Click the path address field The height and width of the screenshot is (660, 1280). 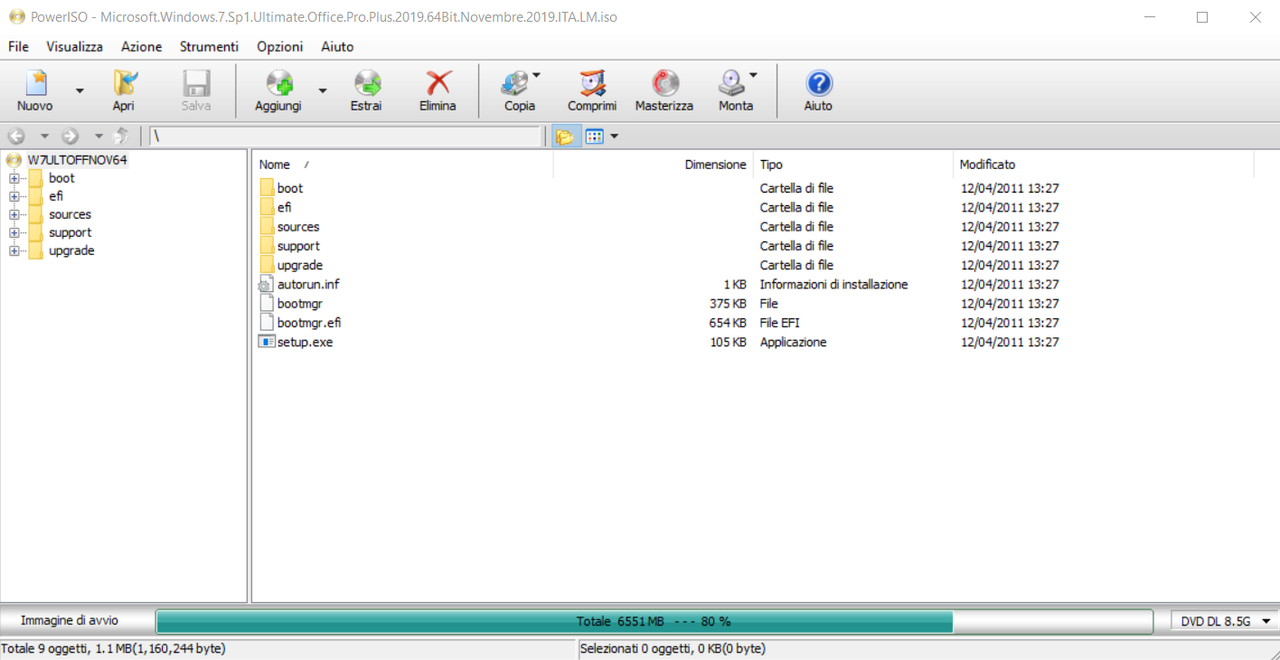click(x=345, y=136)
